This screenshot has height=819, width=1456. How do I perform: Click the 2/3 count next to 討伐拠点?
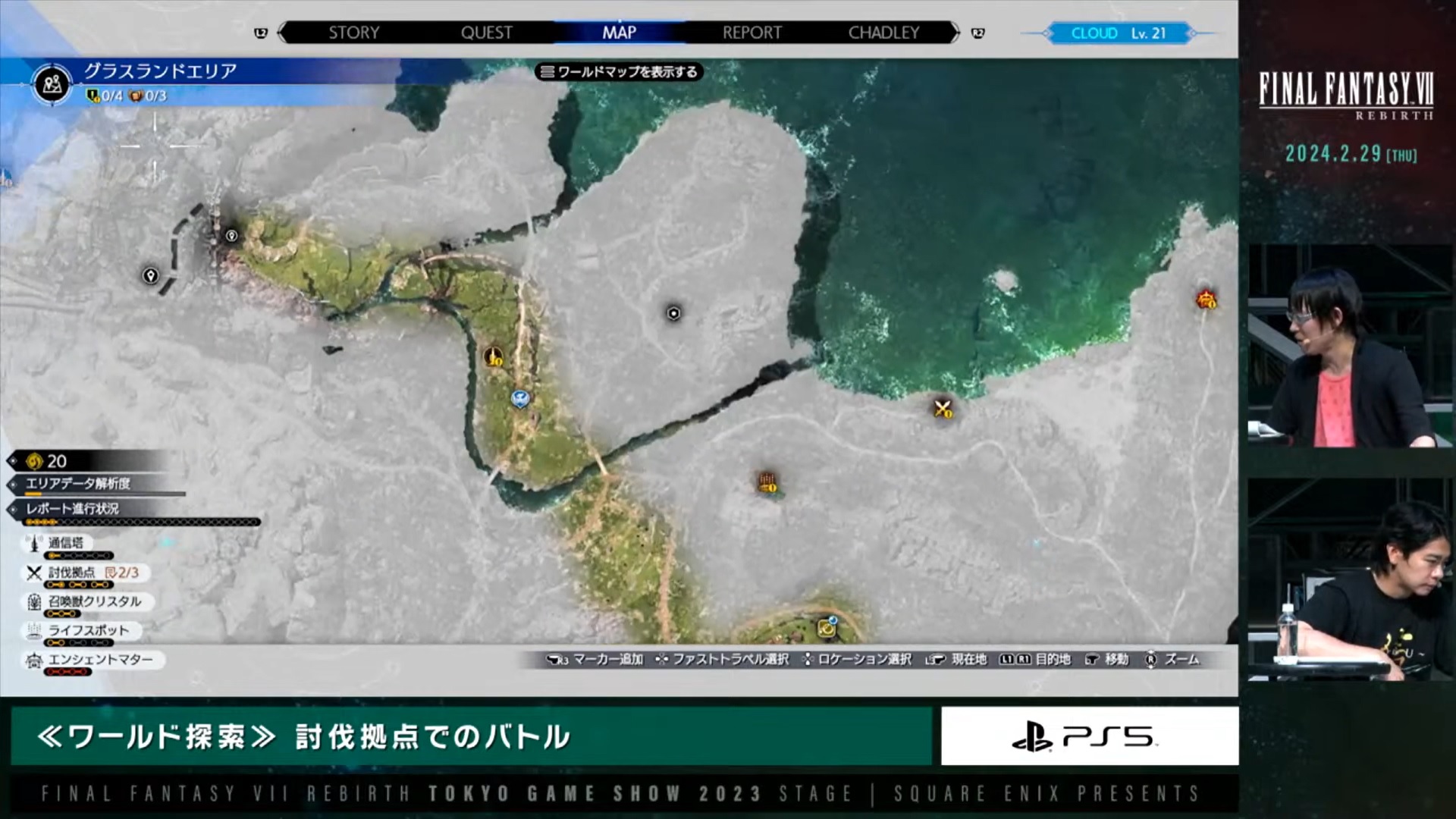click(122, 573)
